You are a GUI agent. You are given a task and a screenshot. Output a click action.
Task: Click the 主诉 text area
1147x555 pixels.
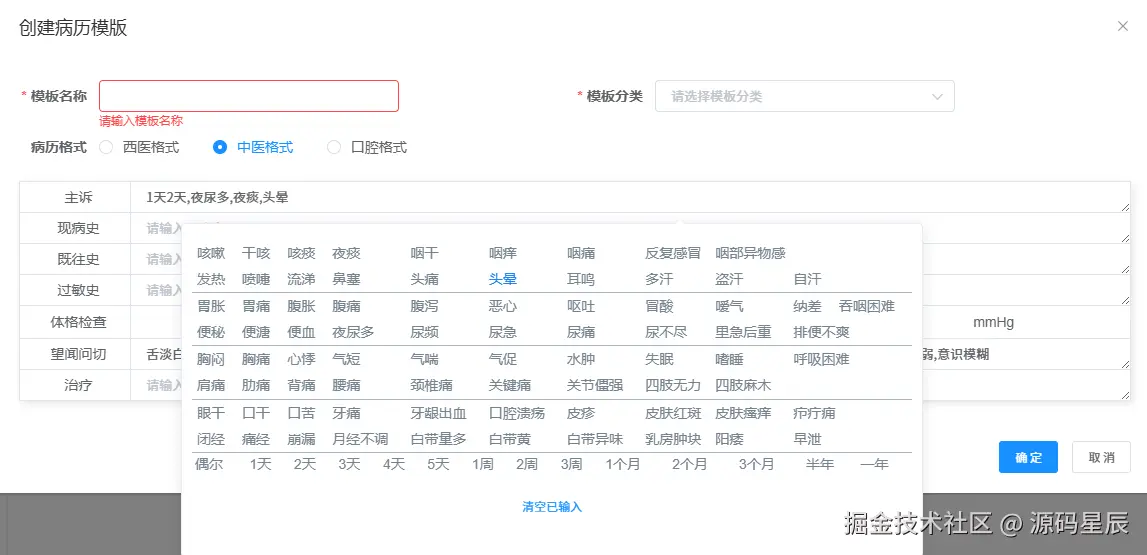coord(630,197)
